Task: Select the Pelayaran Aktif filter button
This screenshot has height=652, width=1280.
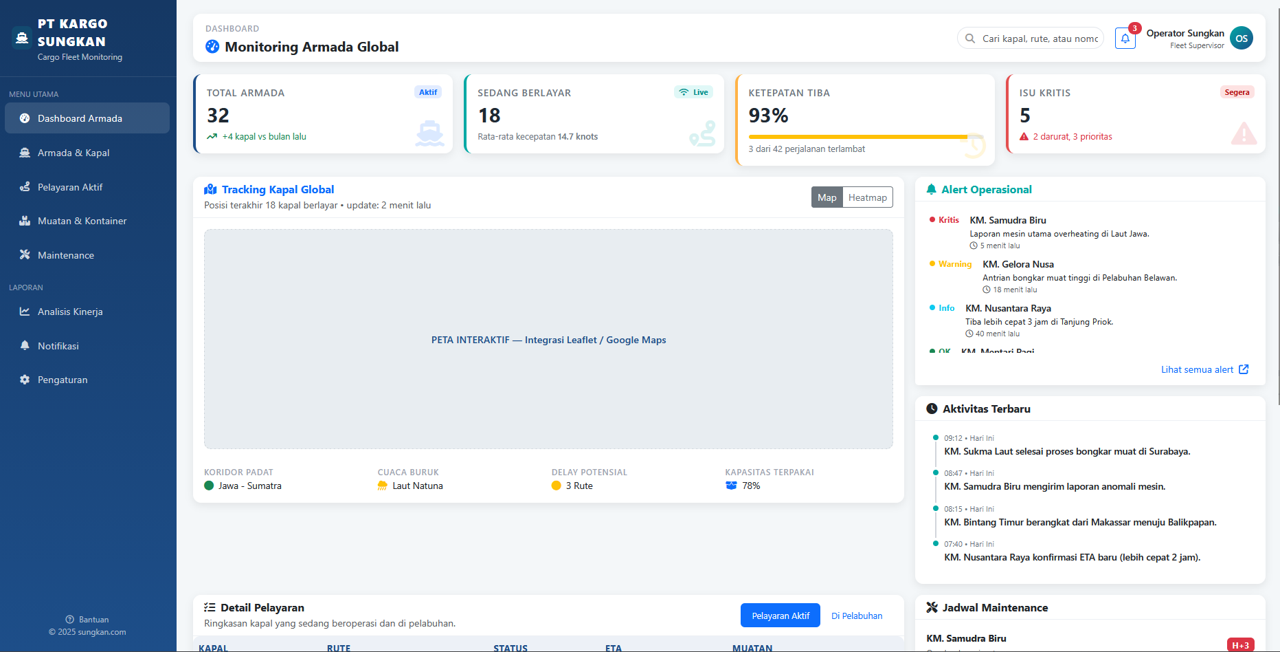Action: [780, 616]
